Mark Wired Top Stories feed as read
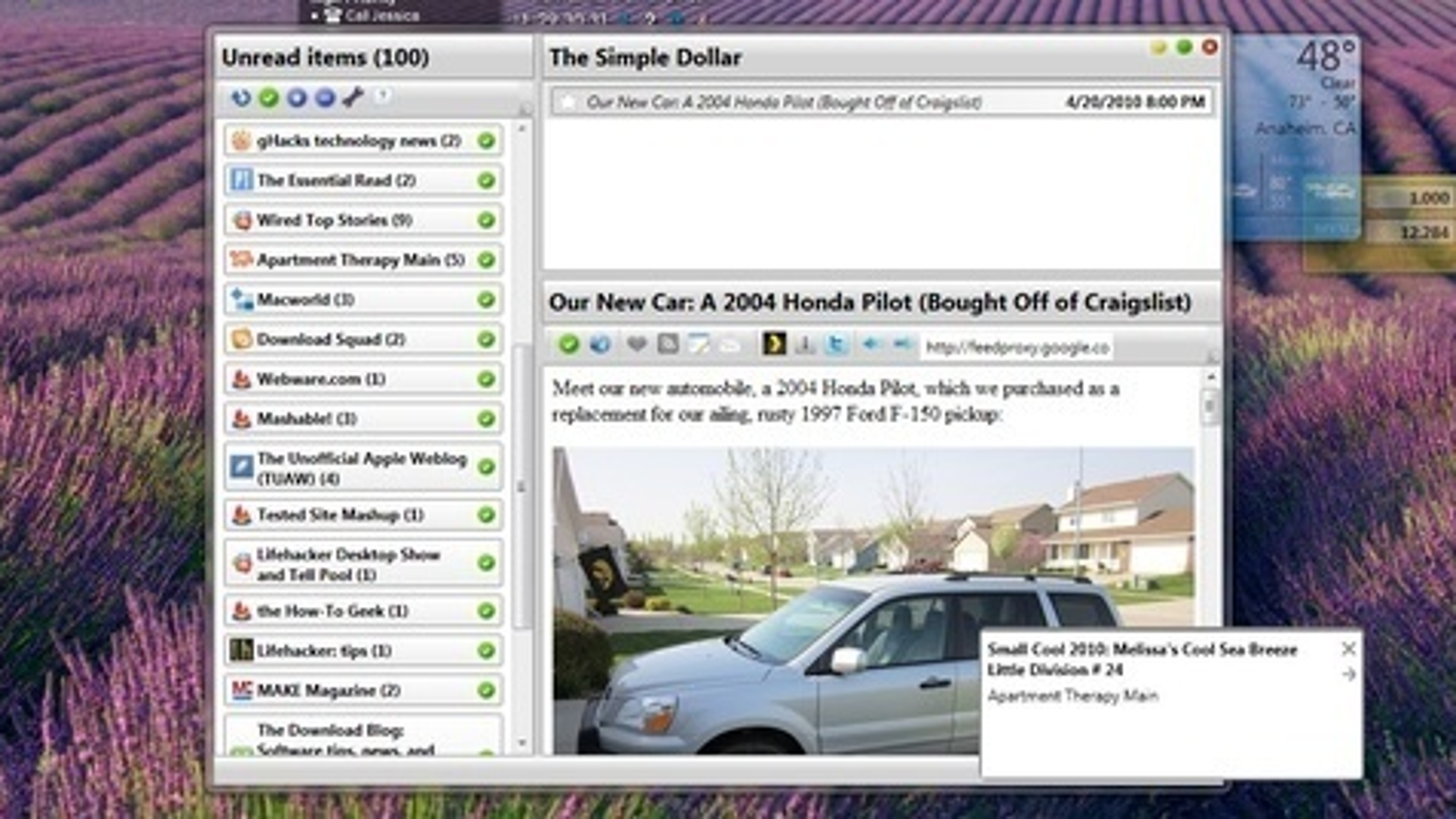Image resolution: width=1456 pixels, height=819 pixels. 487,220
